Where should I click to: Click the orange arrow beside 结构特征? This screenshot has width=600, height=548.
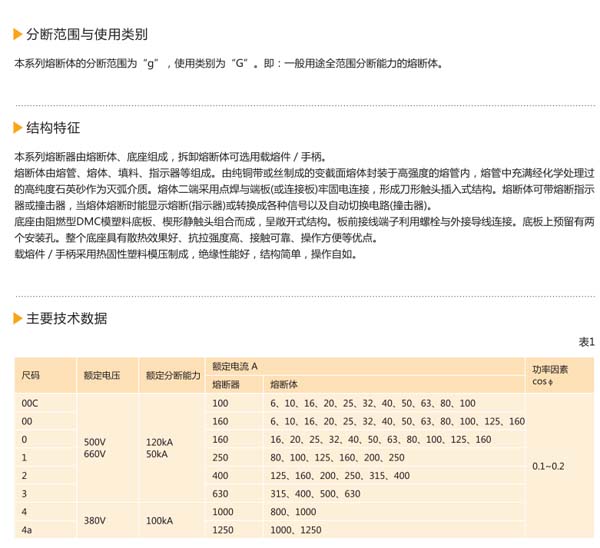click(18, 128)
